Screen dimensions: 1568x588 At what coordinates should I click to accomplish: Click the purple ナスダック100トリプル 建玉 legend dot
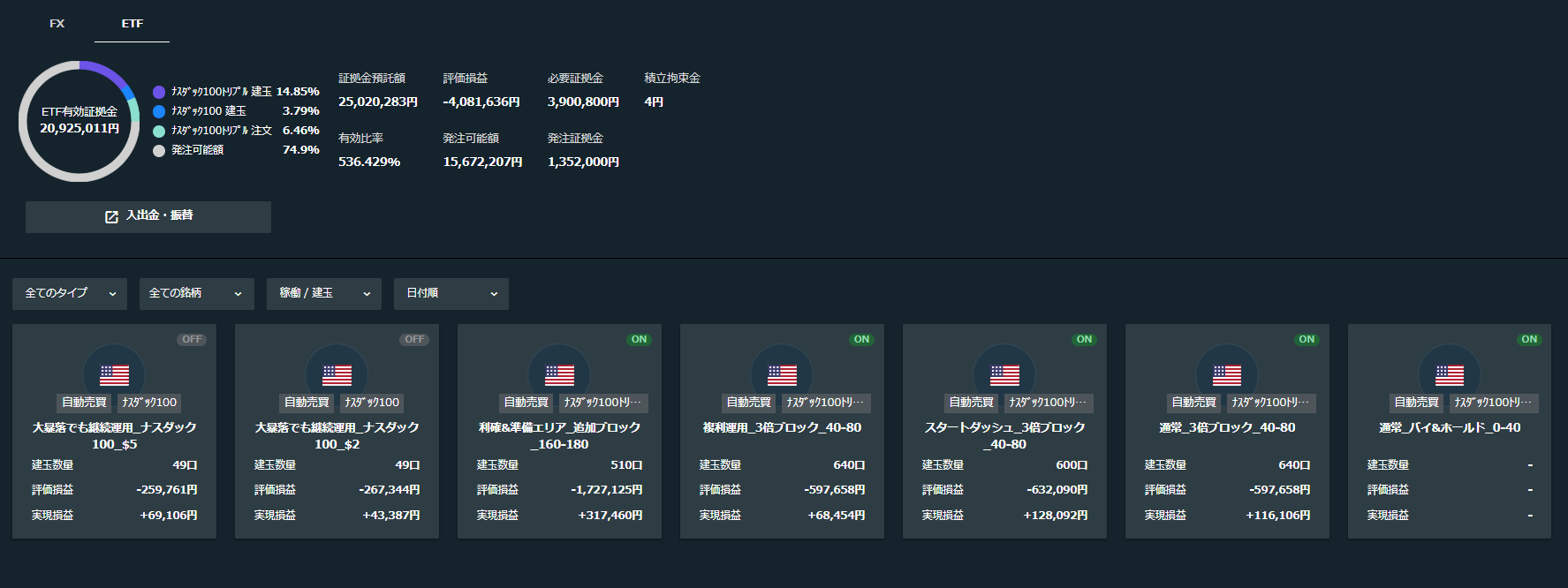(159, 92)
